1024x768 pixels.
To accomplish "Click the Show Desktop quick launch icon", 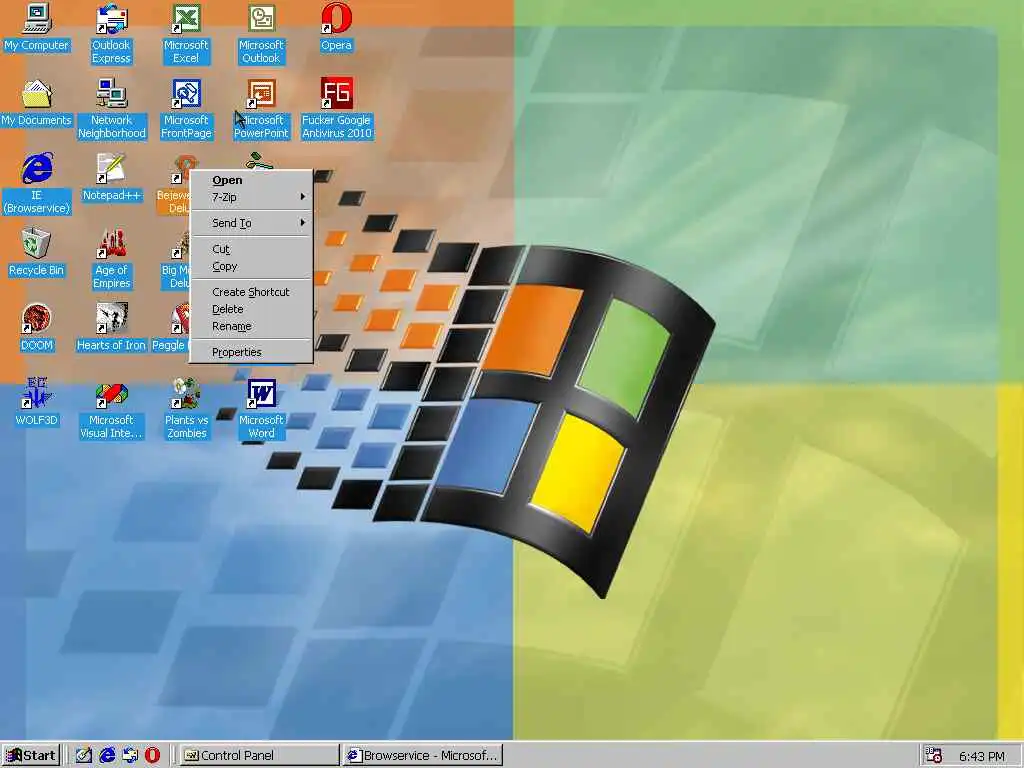I will pyautogui.click(x=84, y=755).
